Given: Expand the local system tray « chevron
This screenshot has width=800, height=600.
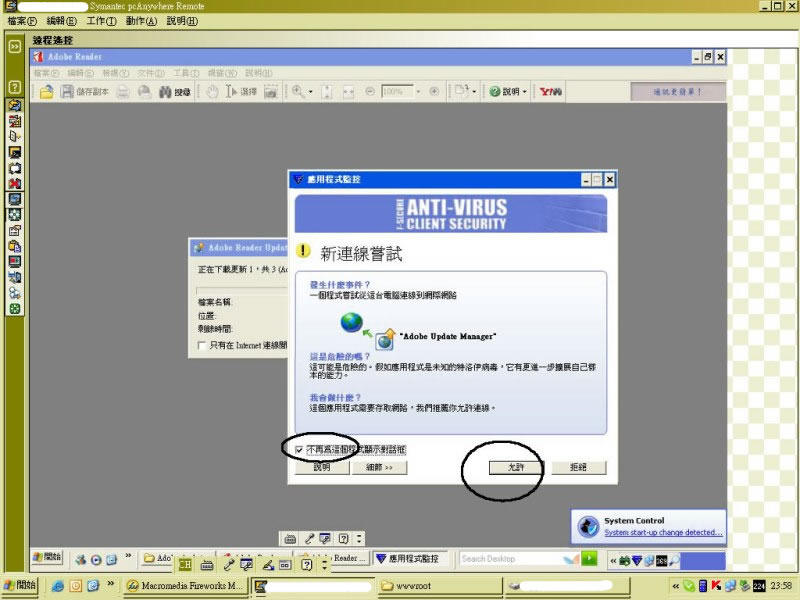Looking at the screenshot, I should [x=676, y=586].
